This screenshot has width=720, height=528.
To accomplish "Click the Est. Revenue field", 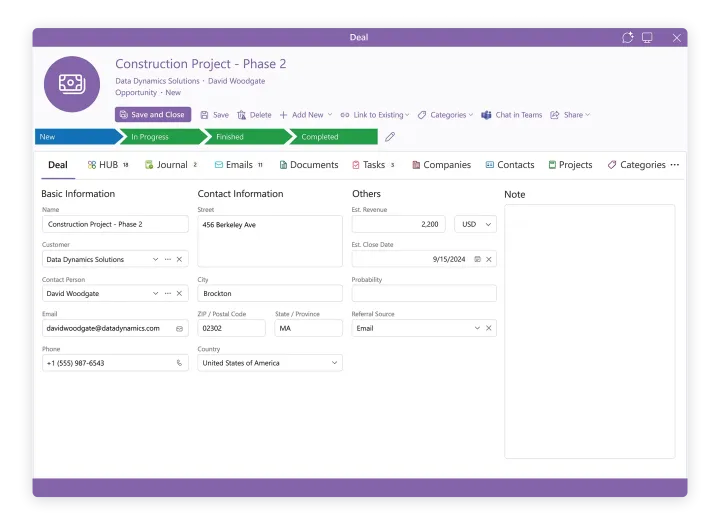I will (x=399, y=224).
